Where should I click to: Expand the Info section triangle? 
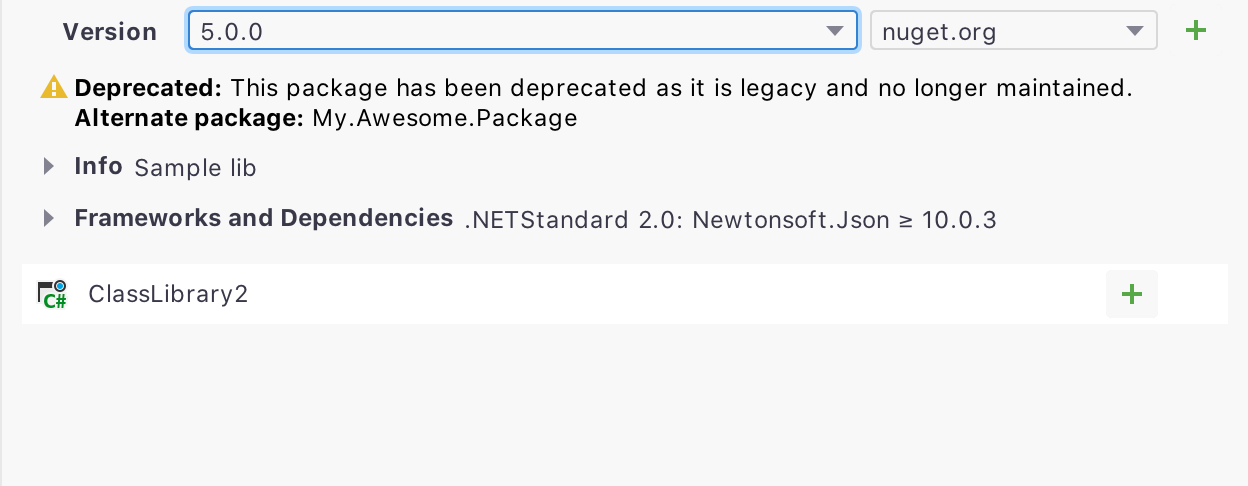coord(48,167)
